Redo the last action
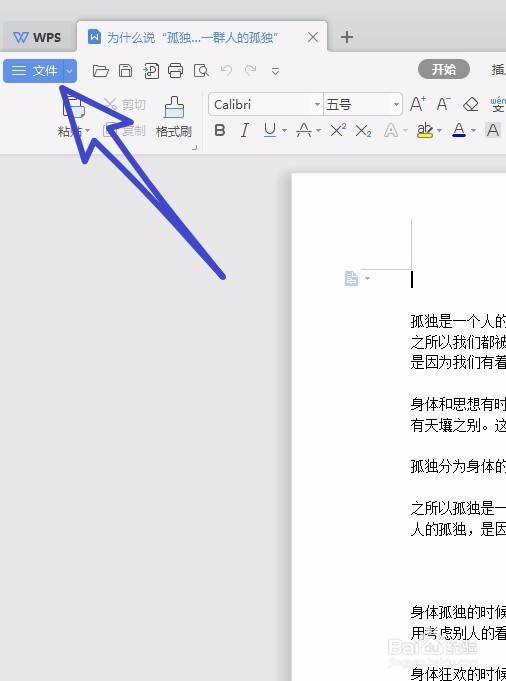Screen dimensions: 506x681 click(251, 70)
